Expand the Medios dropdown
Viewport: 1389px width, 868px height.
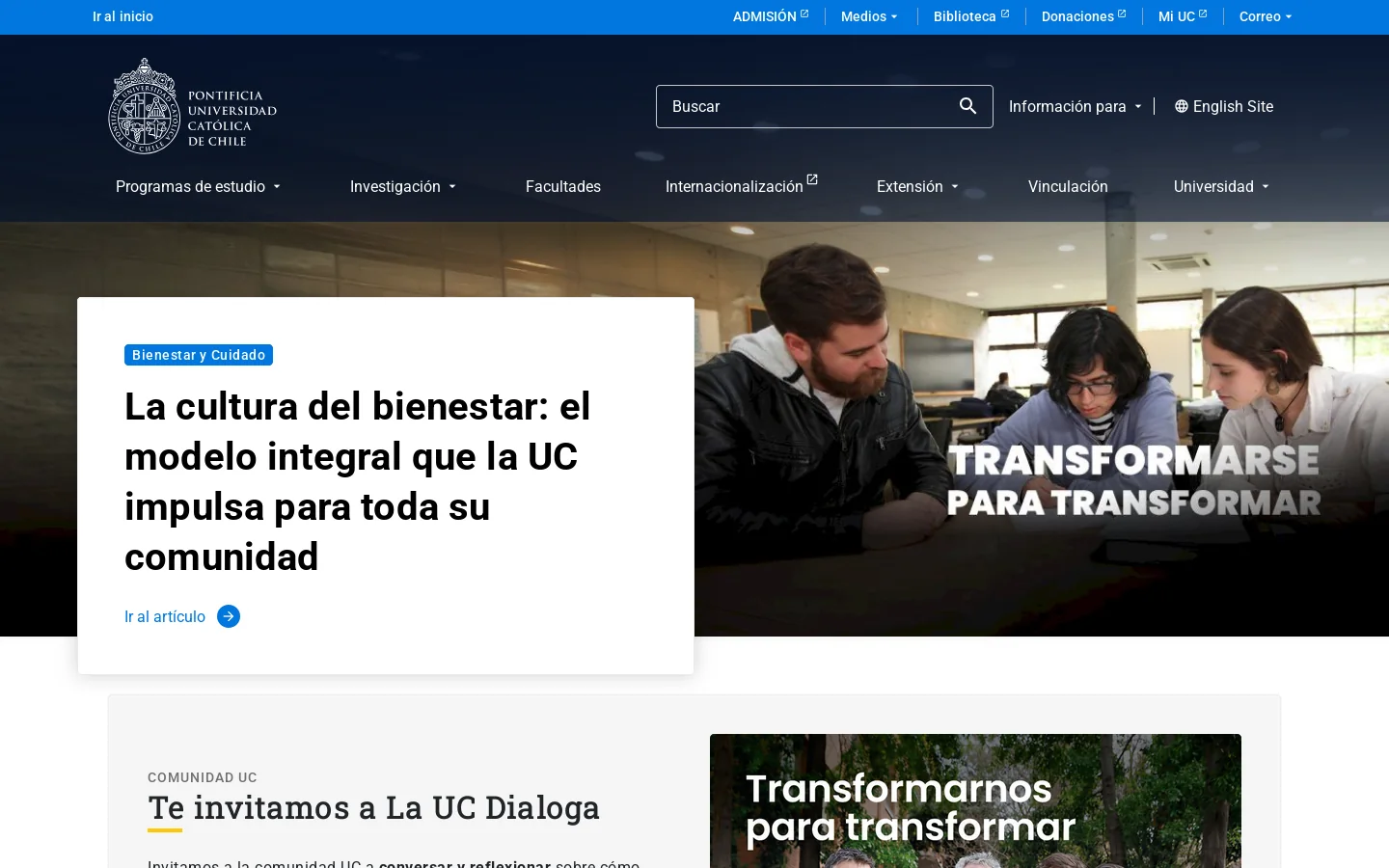click(869, 16)
